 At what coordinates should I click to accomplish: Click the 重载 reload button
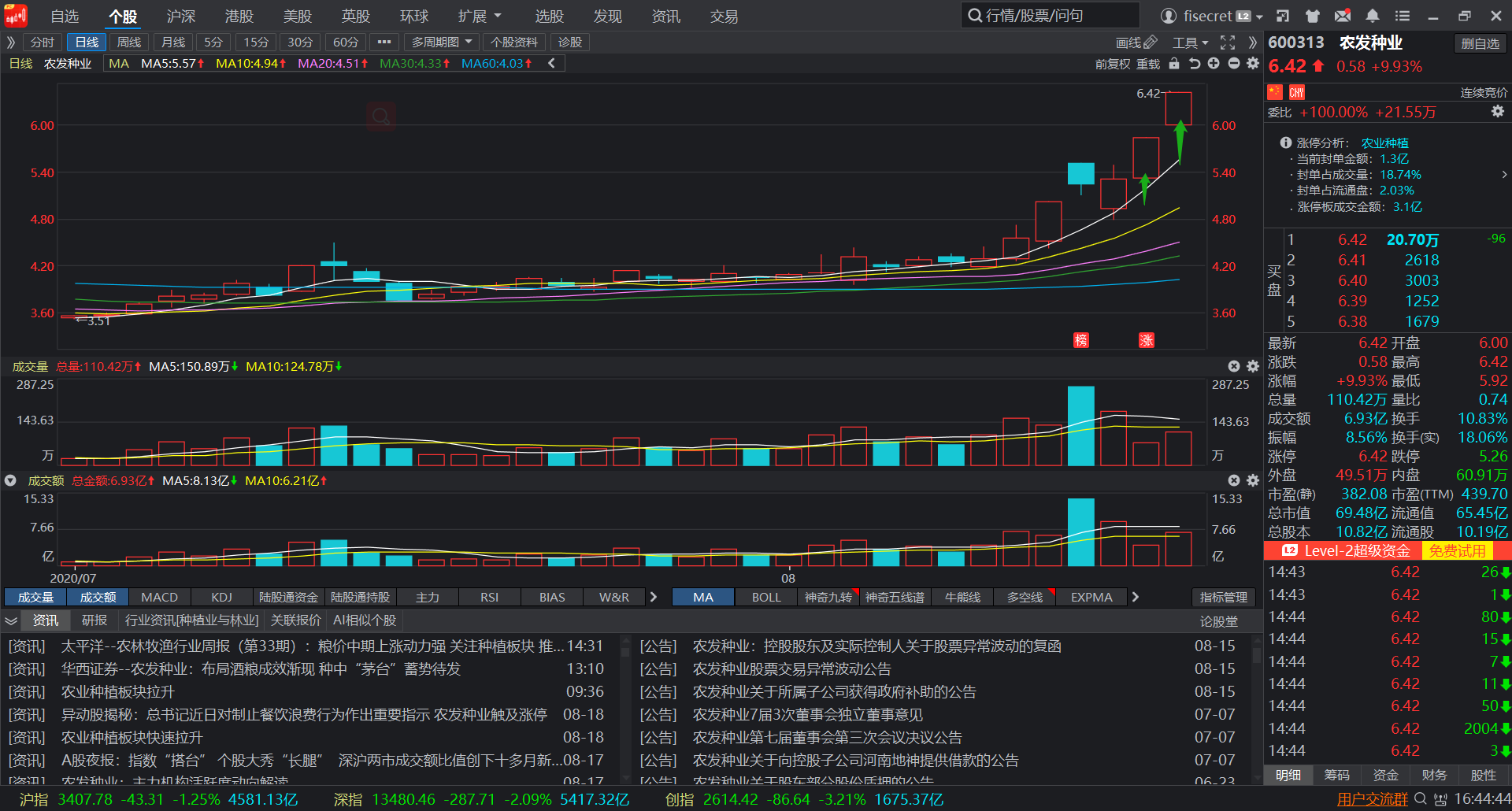tap(1148, 65)
